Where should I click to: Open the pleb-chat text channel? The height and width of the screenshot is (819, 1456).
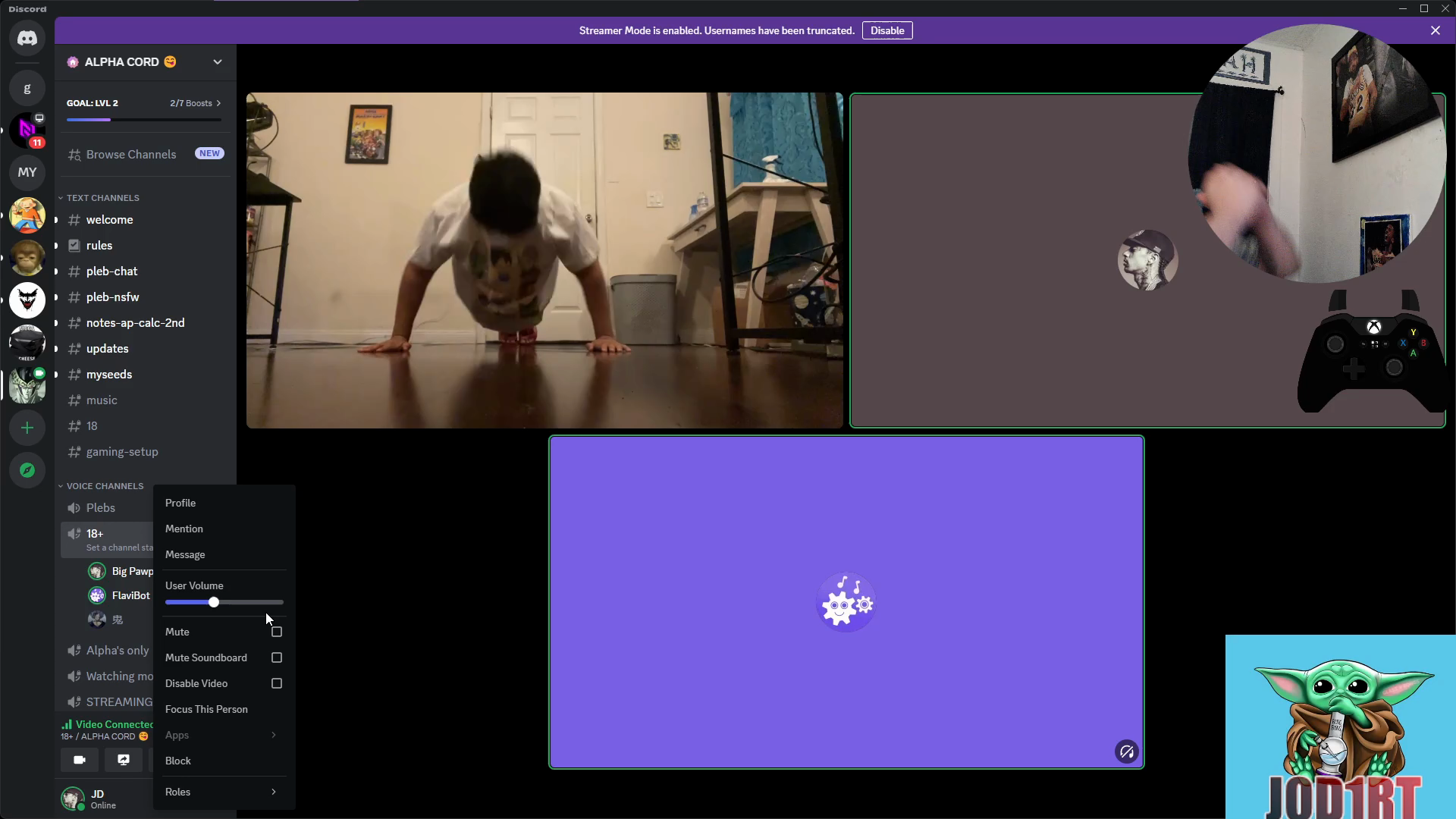point(146,271)
